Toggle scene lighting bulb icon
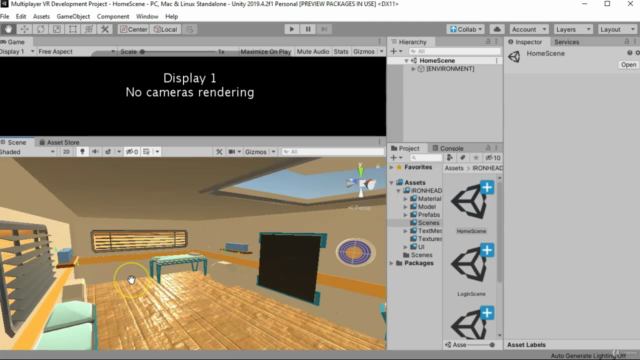 coord(82,152)
